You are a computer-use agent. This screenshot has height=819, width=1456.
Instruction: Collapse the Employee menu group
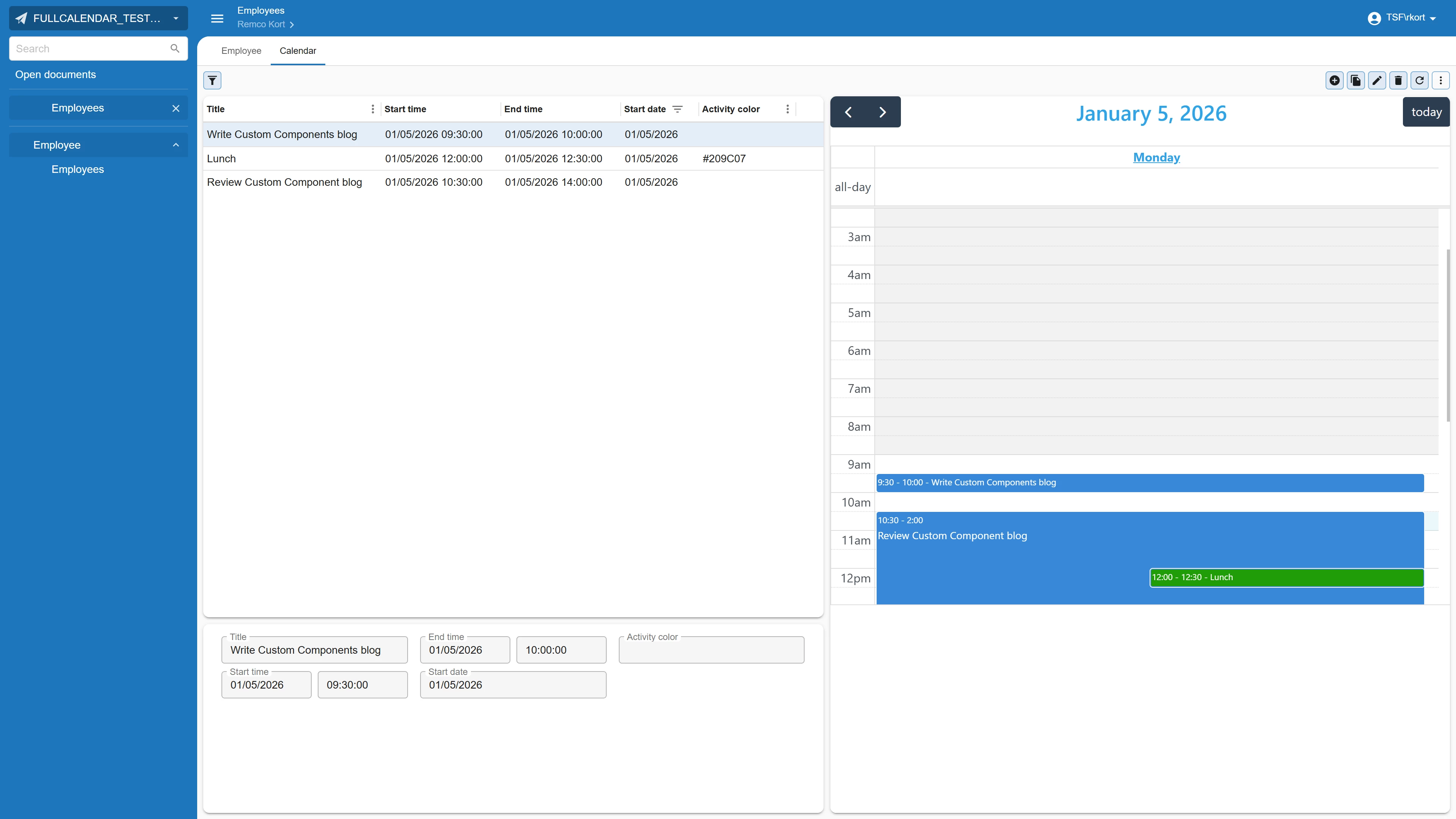[176, 145]
